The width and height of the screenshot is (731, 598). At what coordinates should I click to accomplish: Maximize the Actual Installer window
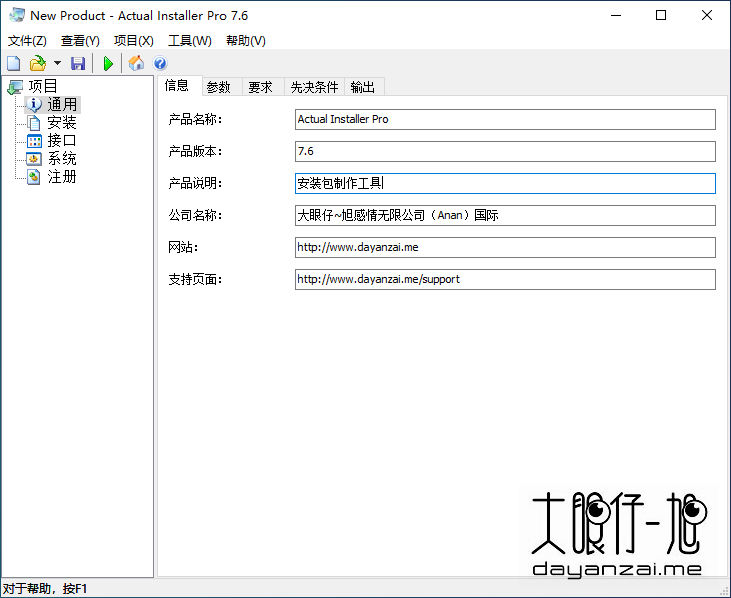661,15
